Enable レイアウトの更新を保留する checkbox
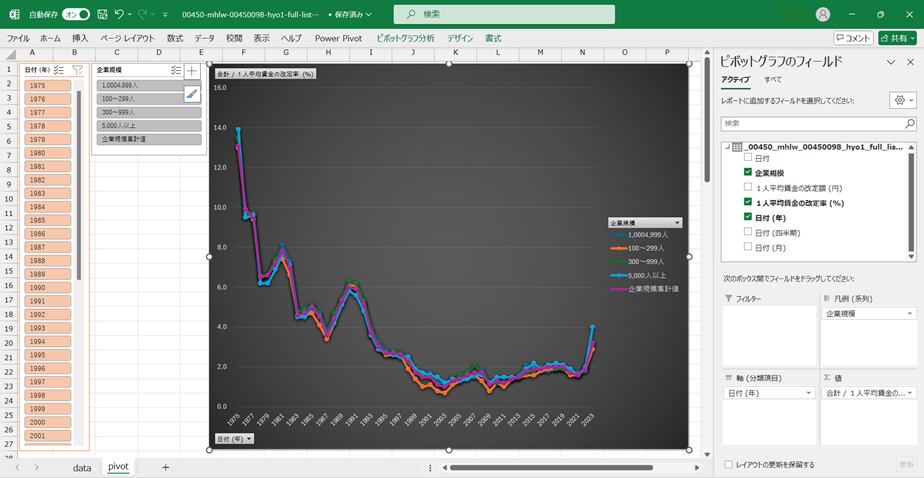This screenshot has width=924, height=478. 728,464
